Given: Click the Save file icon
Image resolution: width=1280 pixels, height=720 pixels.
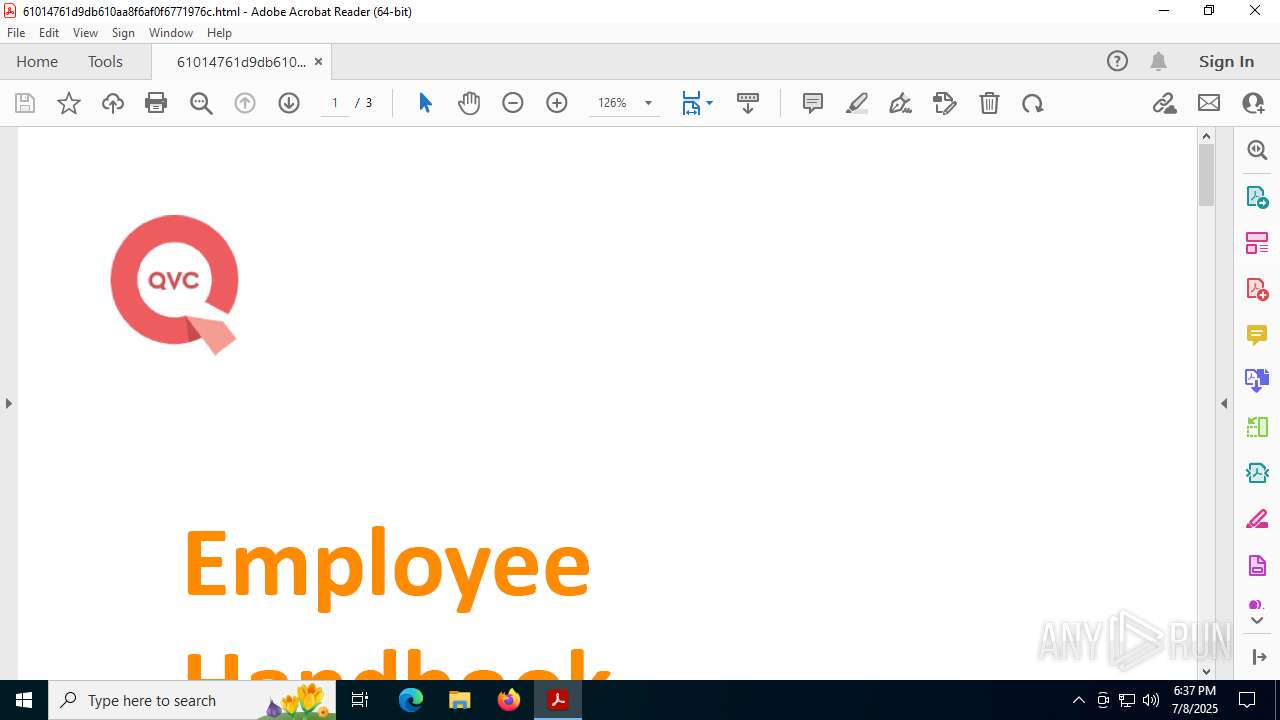Looking at the screenshot, I should coord(25,103).
